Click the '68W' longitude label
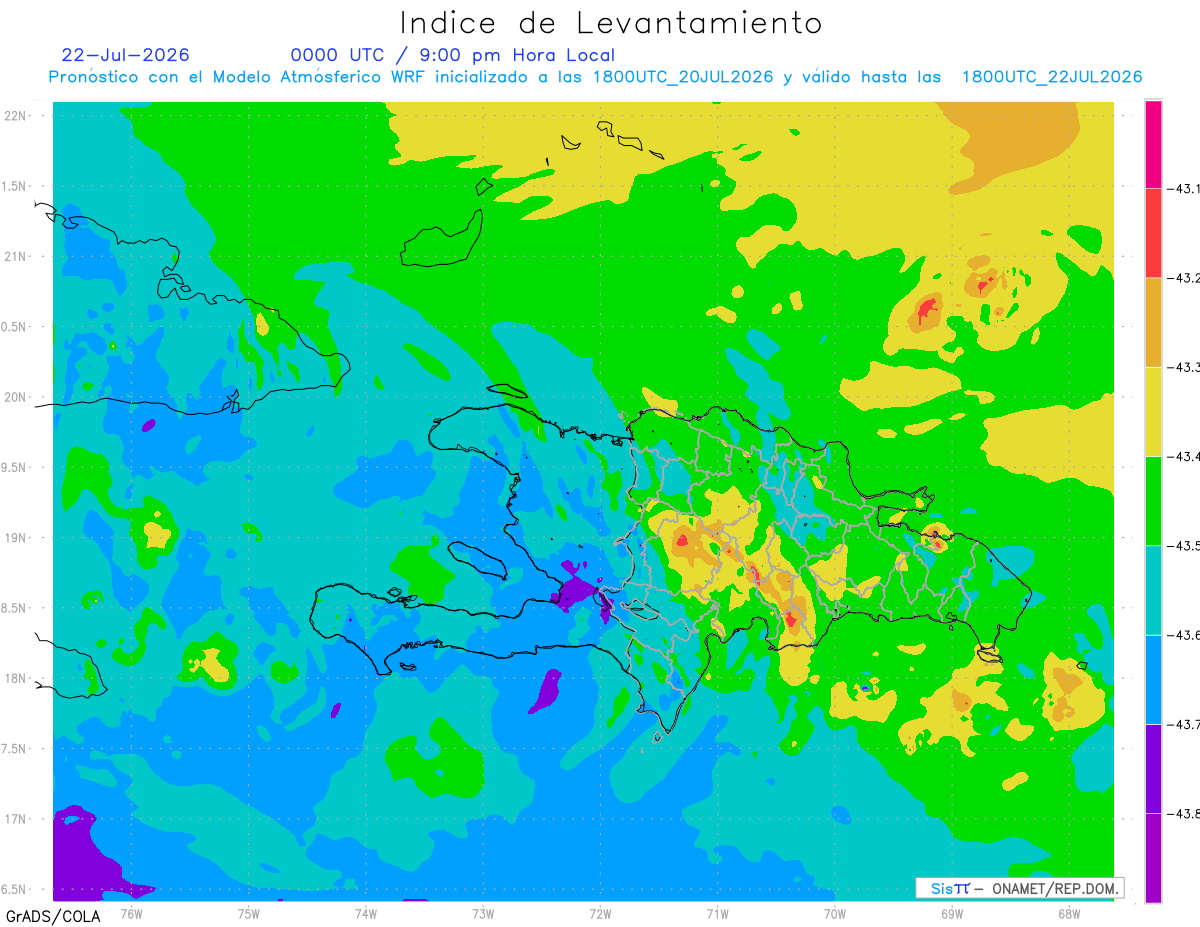Screen dimensions: 1200x927 tap(1068, 914)
